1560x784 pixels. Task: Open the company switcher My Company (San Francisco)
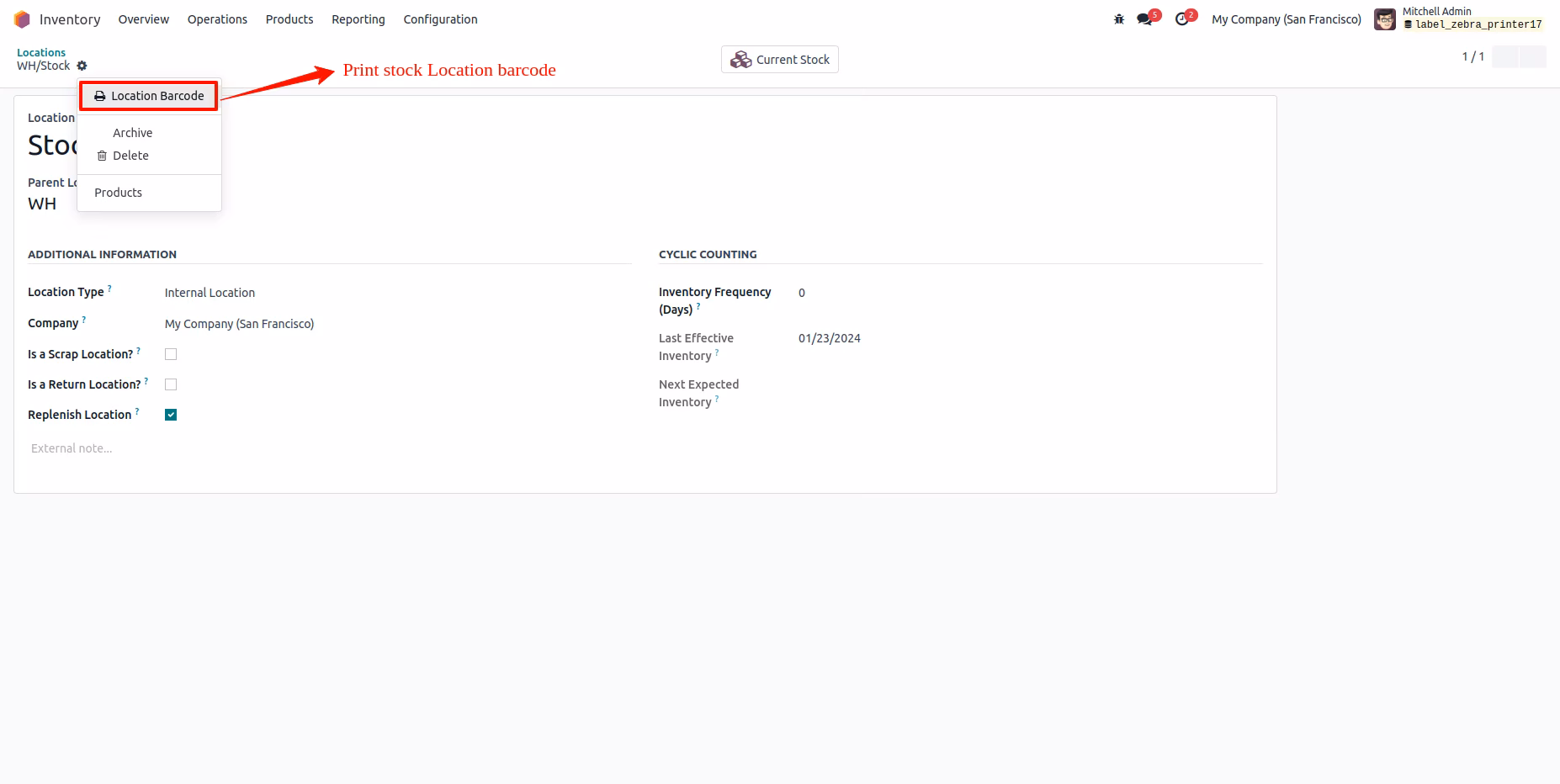coord(1287,19)
